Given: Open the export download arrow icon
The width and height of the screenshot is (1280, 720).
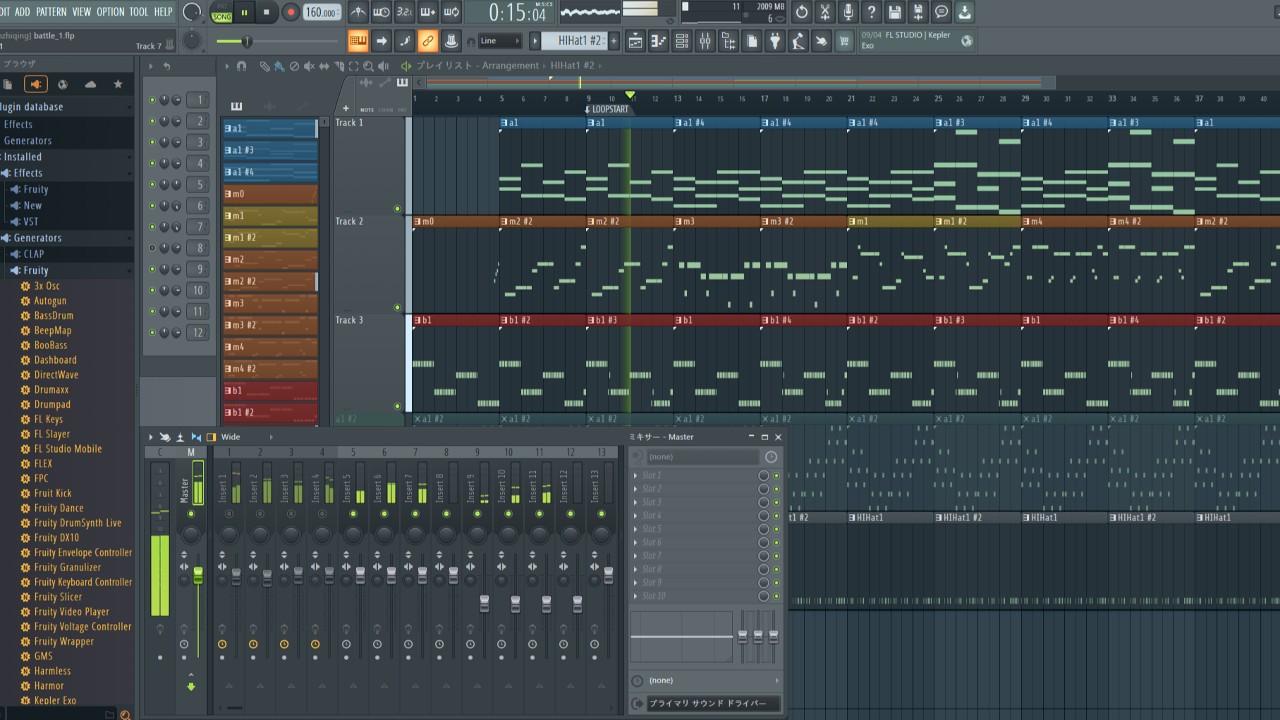Looking at the screenshot, I should coord(964,12).
